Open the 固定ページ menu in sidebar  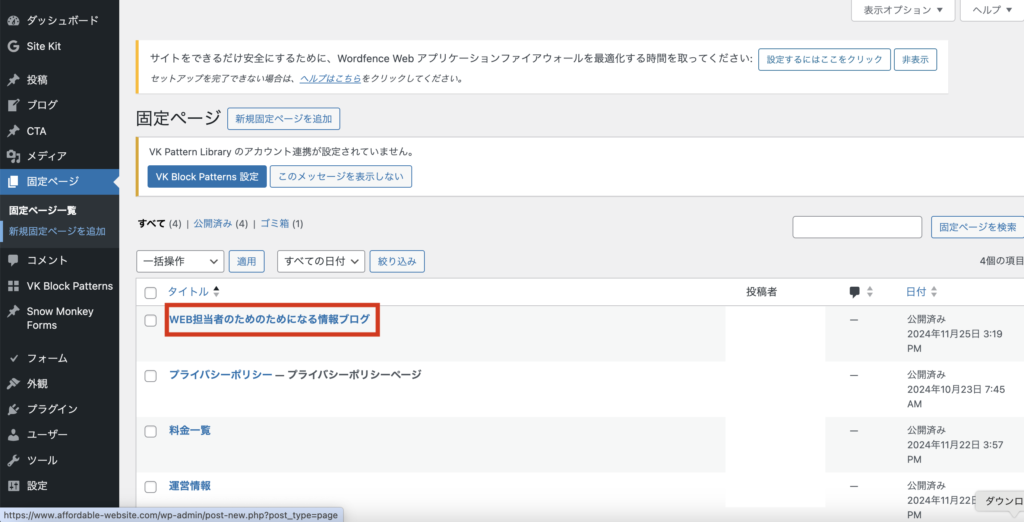[53, 182]
